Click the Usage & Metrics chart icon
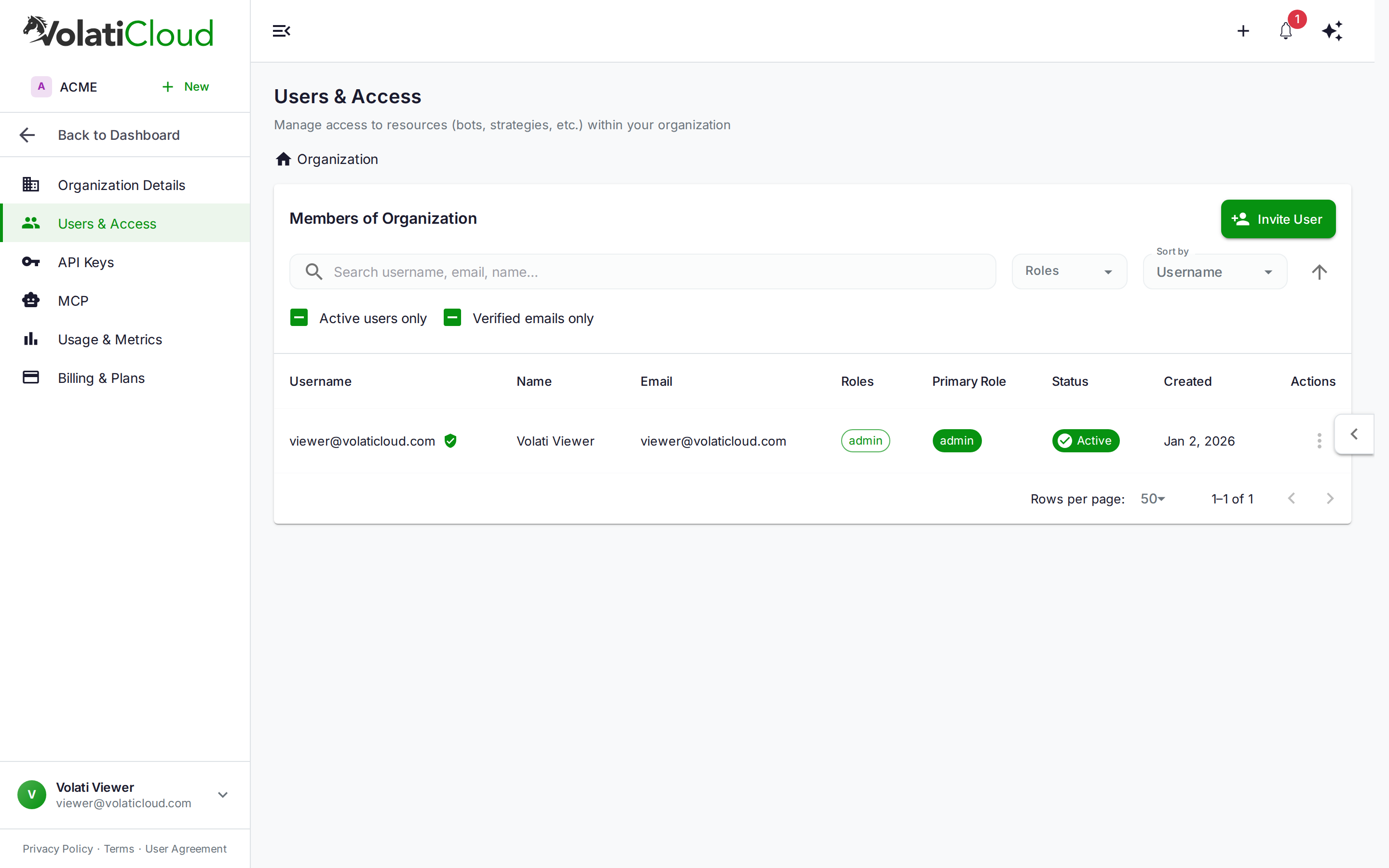The height and width of the screenshot is (868, 1389). click(31, 339)
